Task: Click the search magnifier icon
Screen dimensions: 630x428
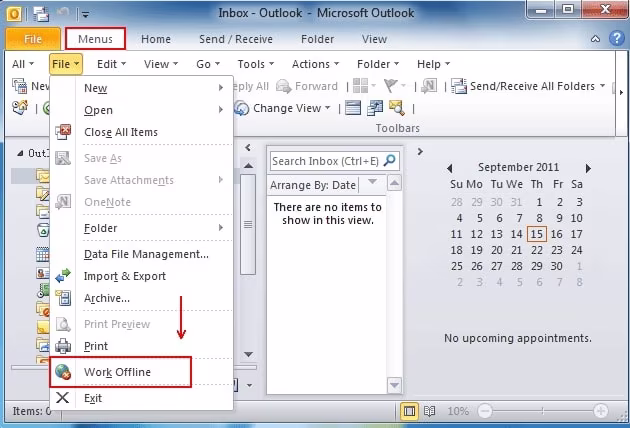Action: coord(389,160)
